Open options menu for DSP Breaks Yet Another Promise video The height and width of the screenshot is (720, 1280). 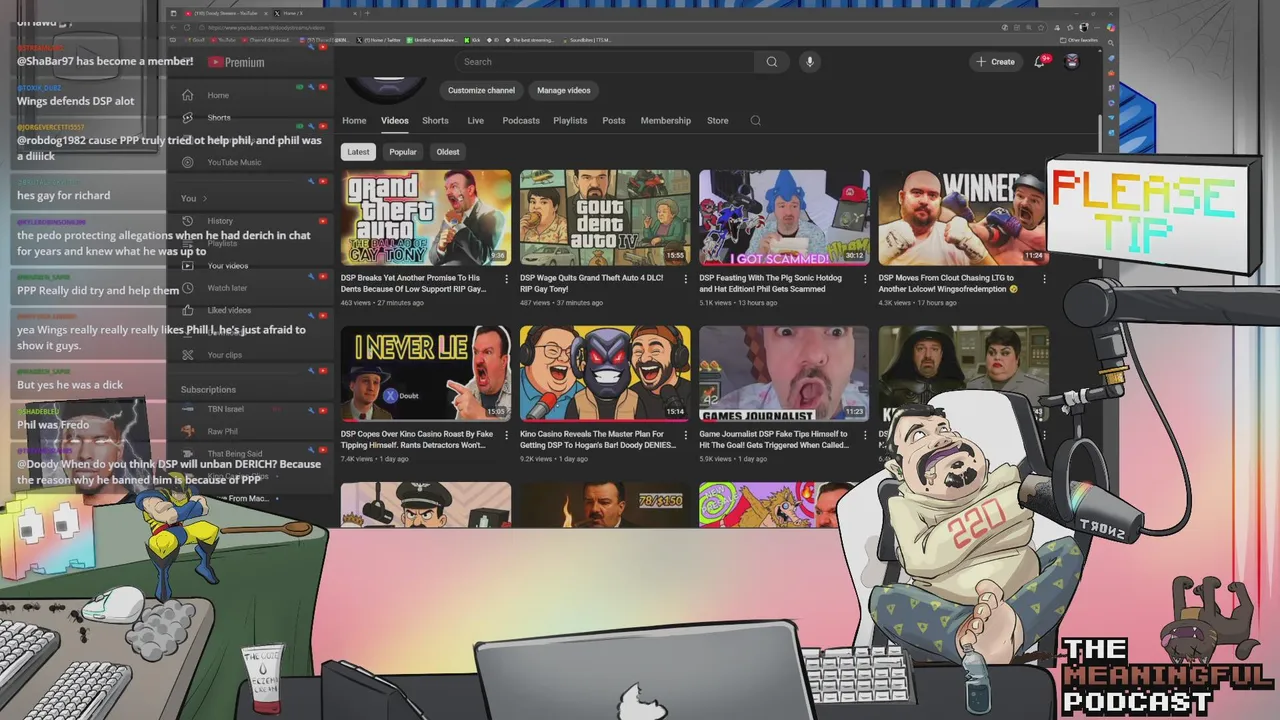506,279
